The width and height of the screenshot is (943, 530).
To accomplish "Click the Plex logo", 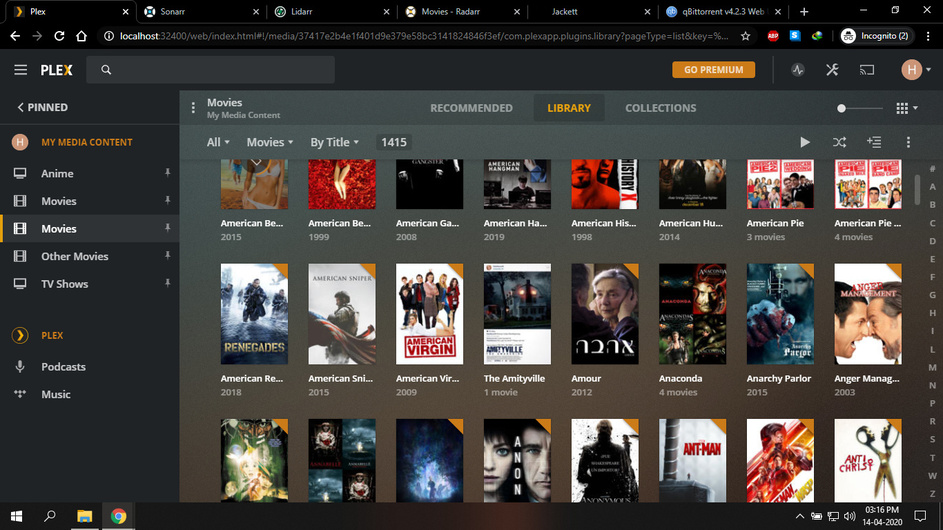I will pos(57,70).
